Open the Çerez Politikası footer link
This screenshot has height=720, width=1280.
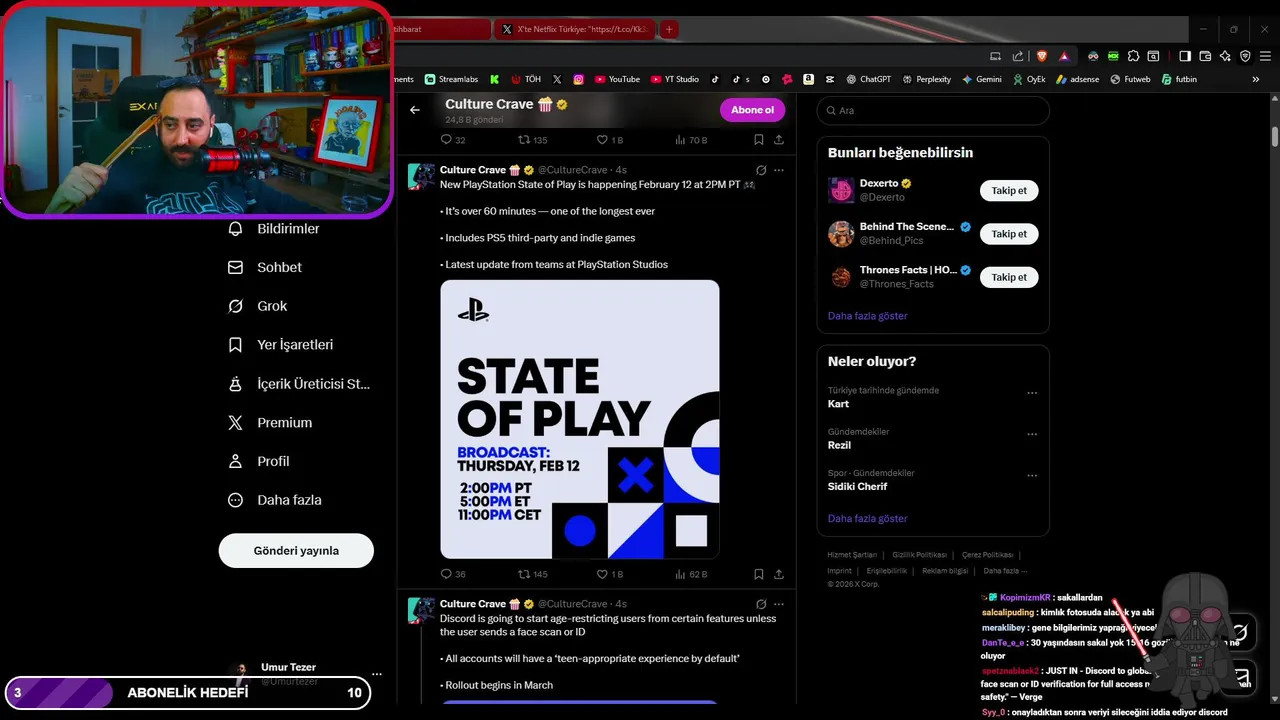(x=987, y=555)
